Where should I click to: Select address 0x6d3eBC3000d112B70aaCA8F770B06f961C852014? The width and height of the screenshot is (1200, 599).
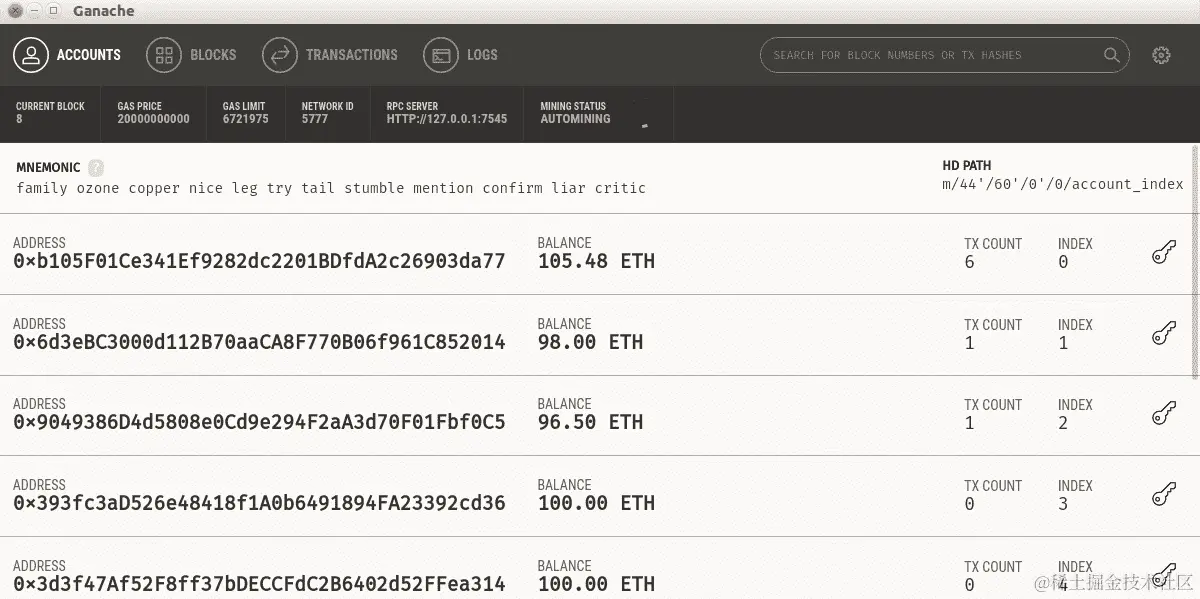coord(259,342)
